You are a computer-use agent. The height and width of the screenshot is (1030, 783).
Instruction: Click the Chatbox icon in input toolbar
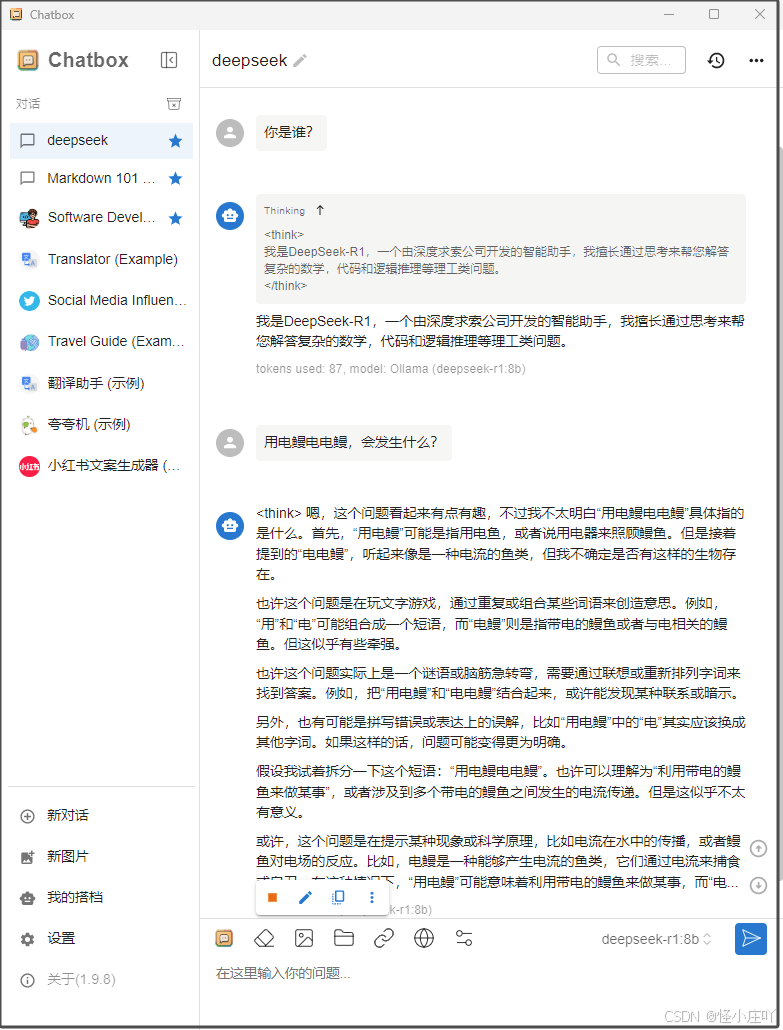[224, 938]
